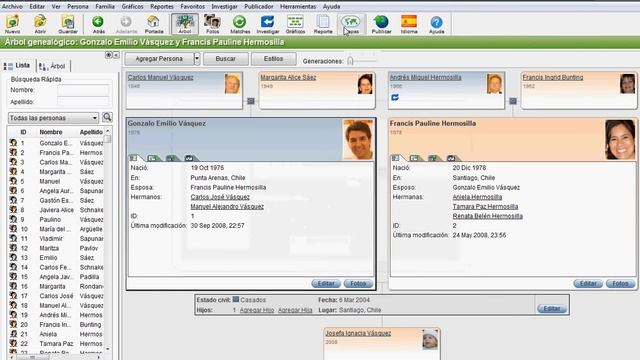The width and height of the screenshot is (640, 360).
Task: Open the Persona menu
Action: tap(78, 7)
